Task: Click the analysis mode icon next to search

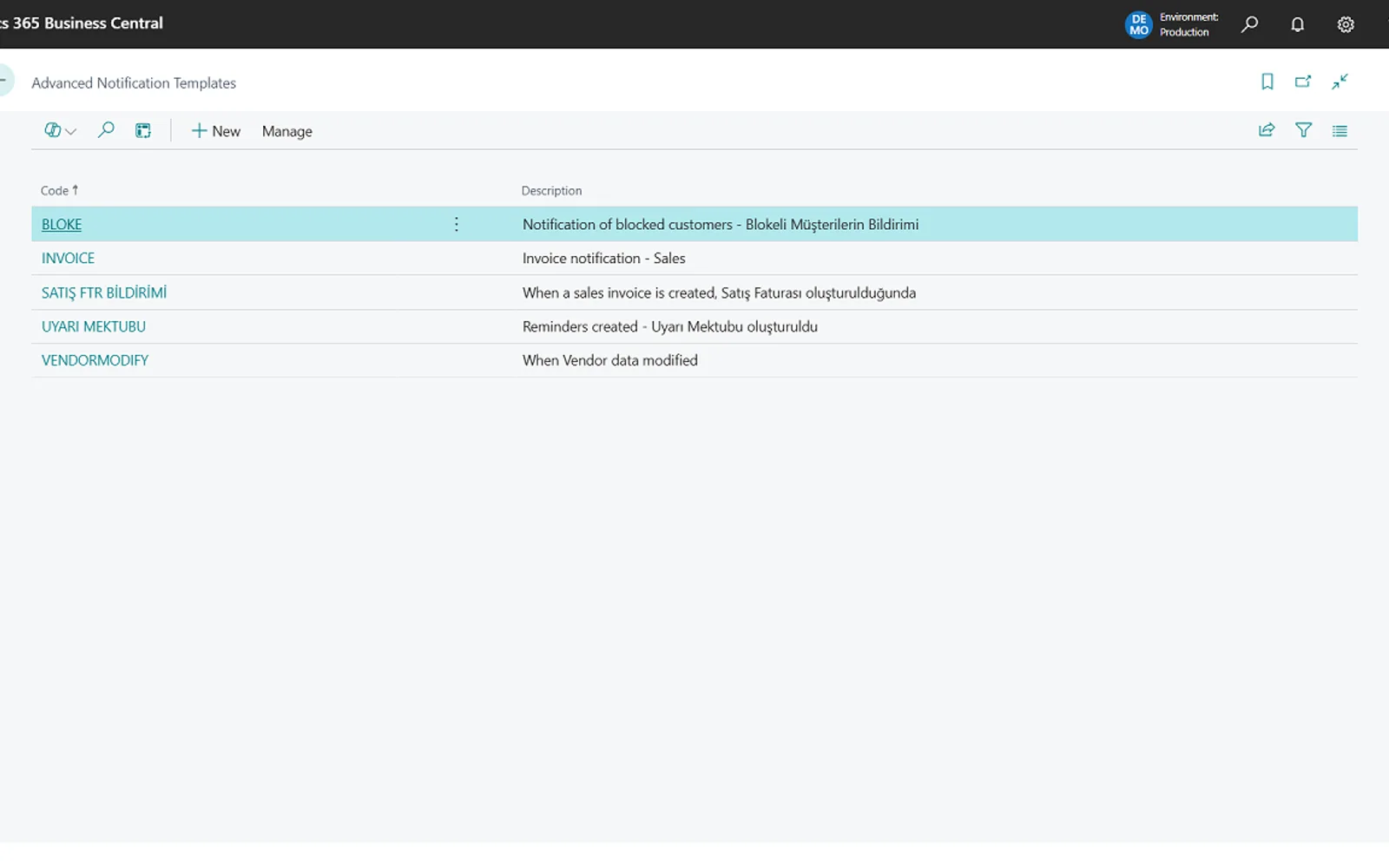Action: (x=143, y=131)
